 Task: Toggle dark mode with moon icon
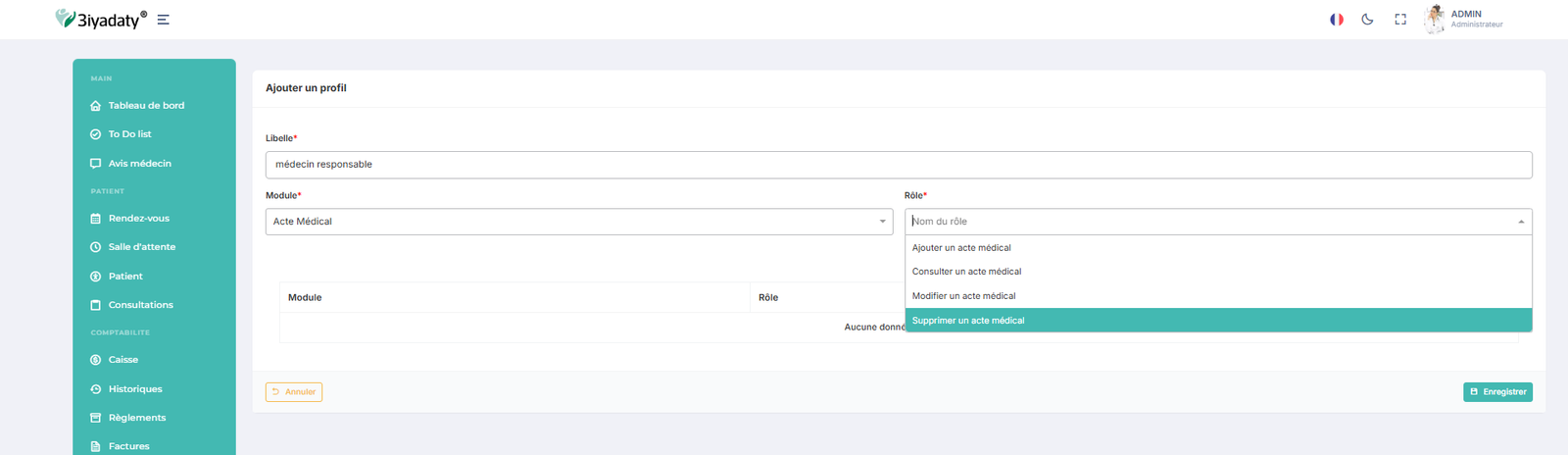click(1367, 20)
